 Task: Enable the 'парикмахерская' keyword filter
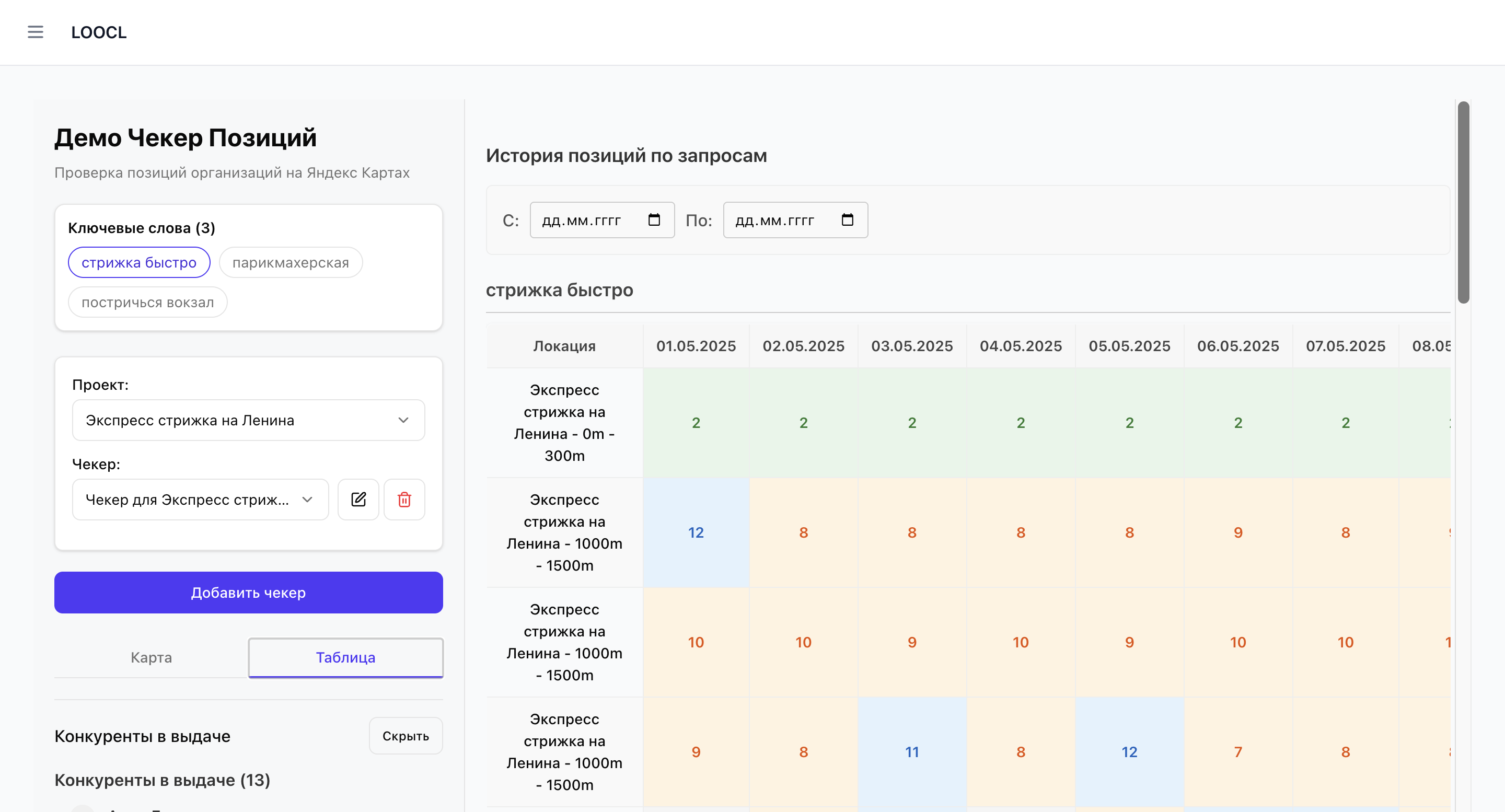tap(291, 262)
